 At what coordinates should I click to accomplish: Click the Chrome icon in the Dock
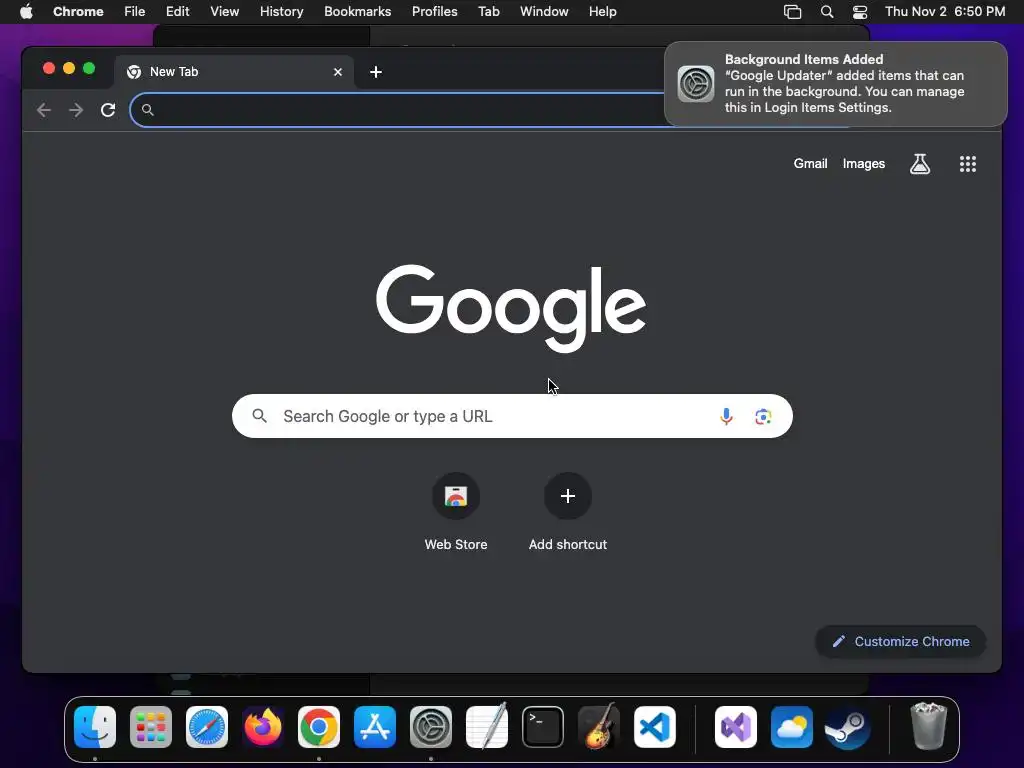click(x=319, y=727)
